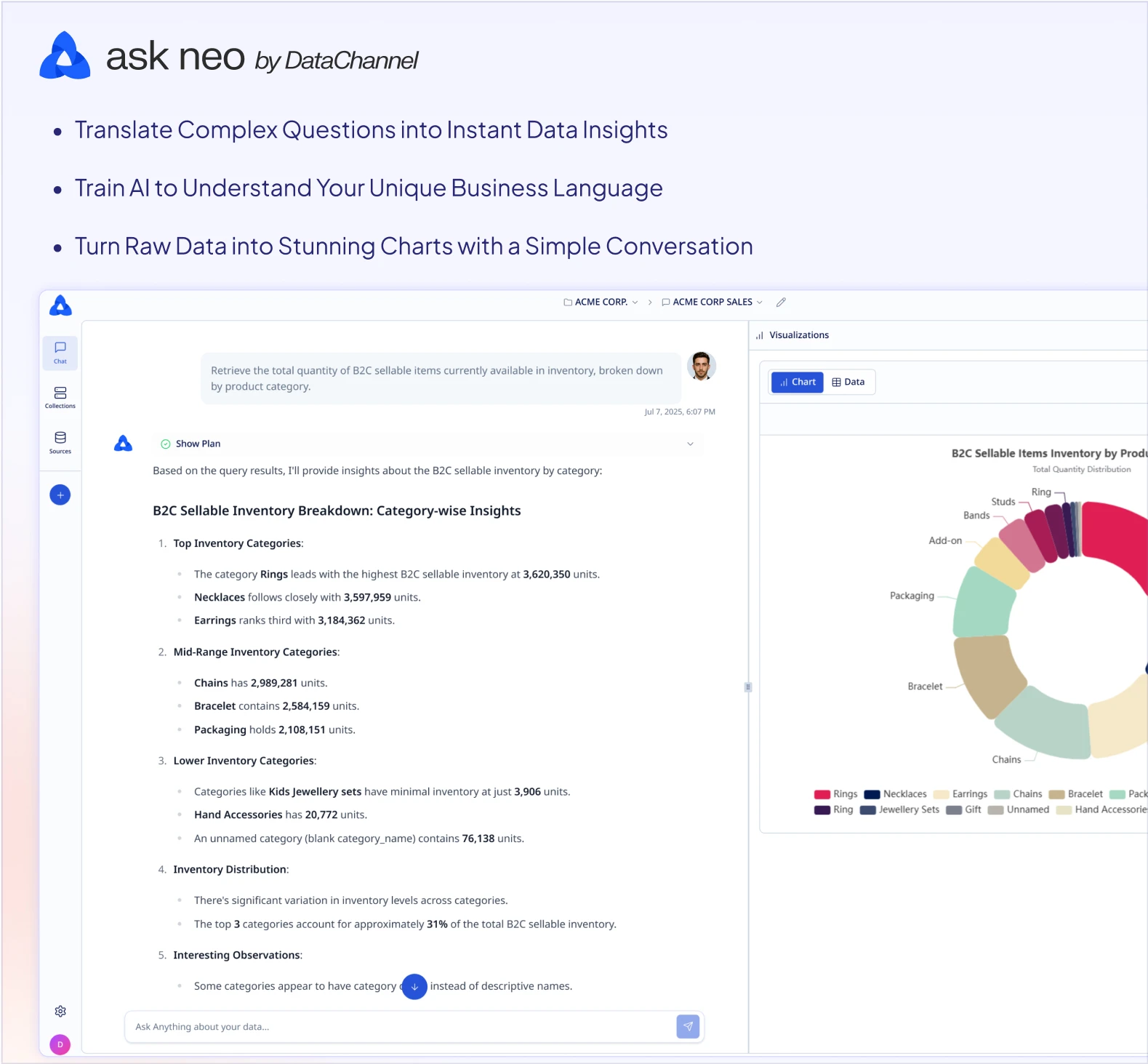Click the Total Quantity Distribution subtitle
The width and height of the screenshot is (1148, 1064).
[1081, 470]
